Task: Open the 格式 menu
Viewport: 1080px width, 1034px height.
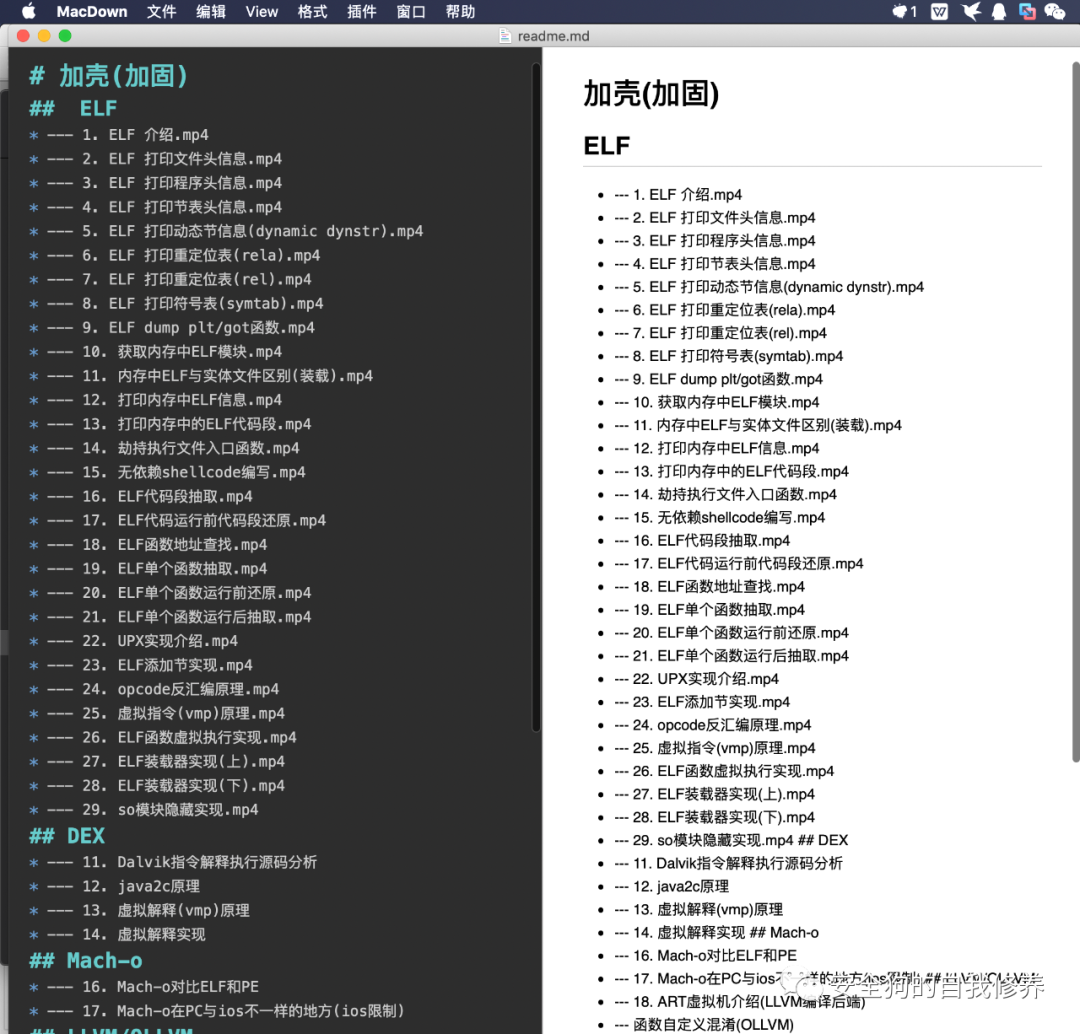Action: (312, 11)
